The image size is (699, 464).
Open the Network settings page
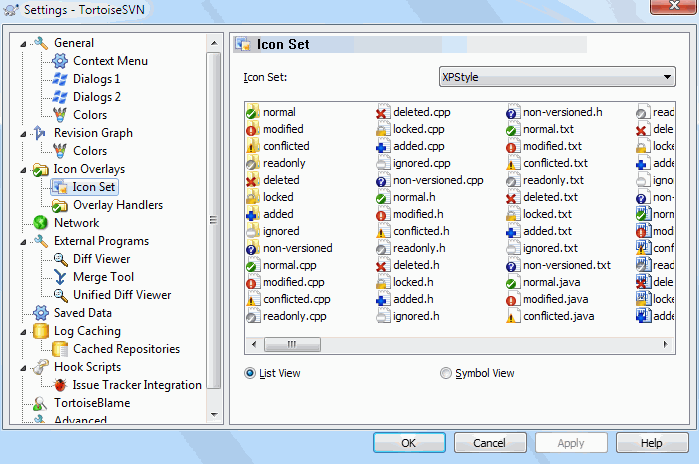pyautogui.click(x=76, y=223)
